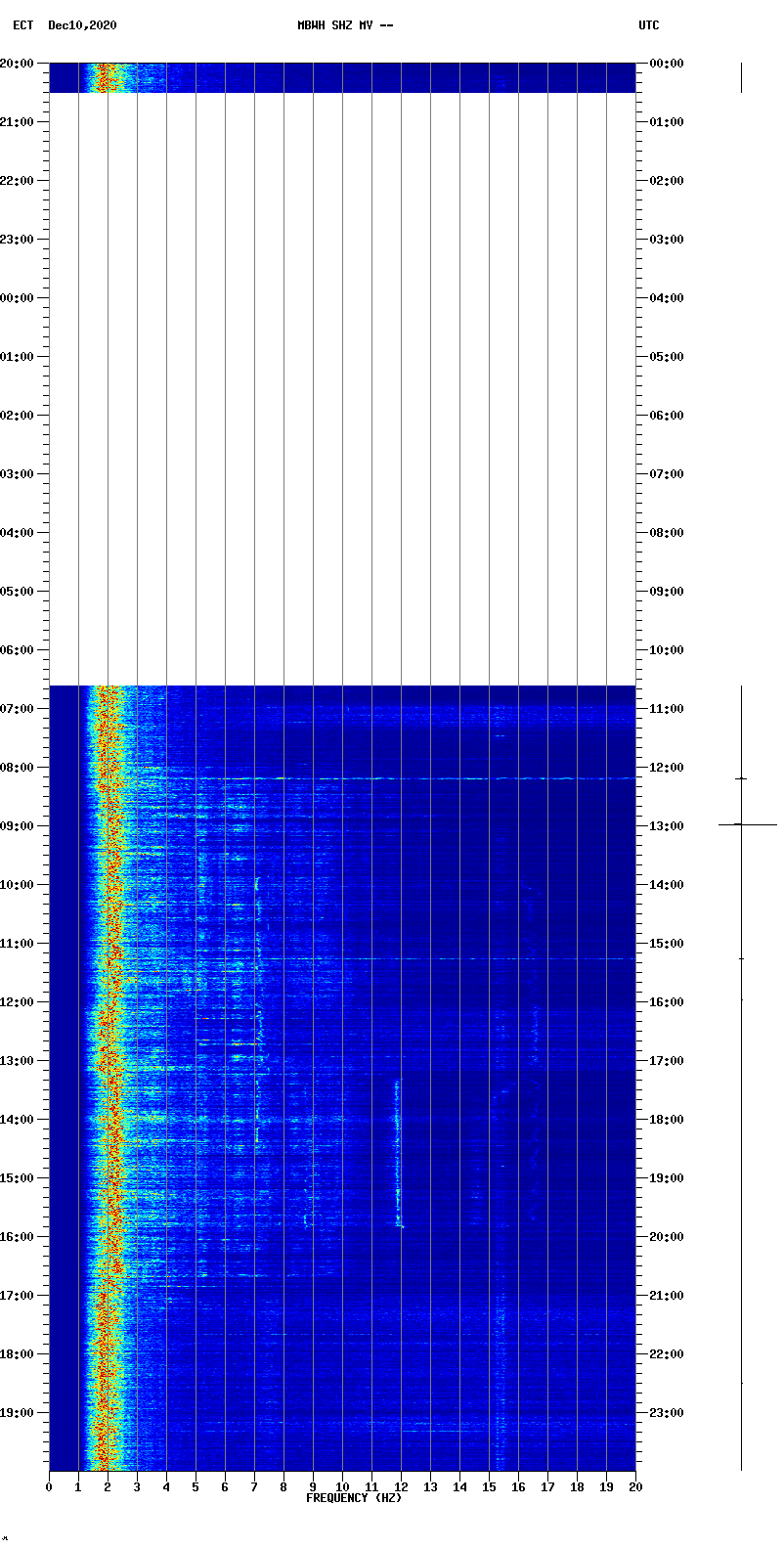The width and height of the screenshot is (784, 1549).
Task: Select 12:00 on the ECT axis
Action: pyautogui.click(x=19, y=1002)
